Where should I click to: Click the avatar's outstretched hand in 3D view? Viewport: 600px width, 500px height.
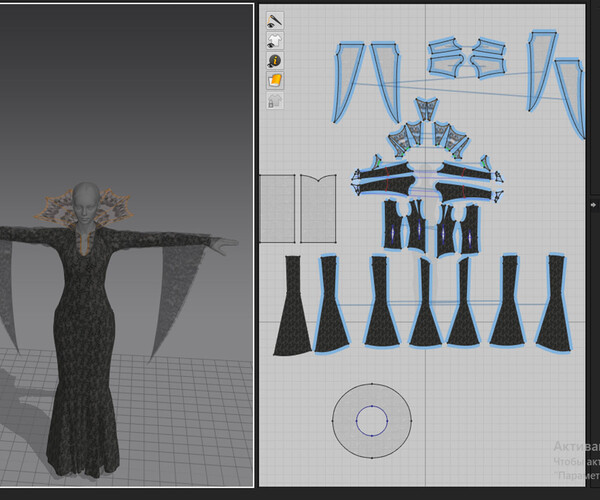point(225,245)
